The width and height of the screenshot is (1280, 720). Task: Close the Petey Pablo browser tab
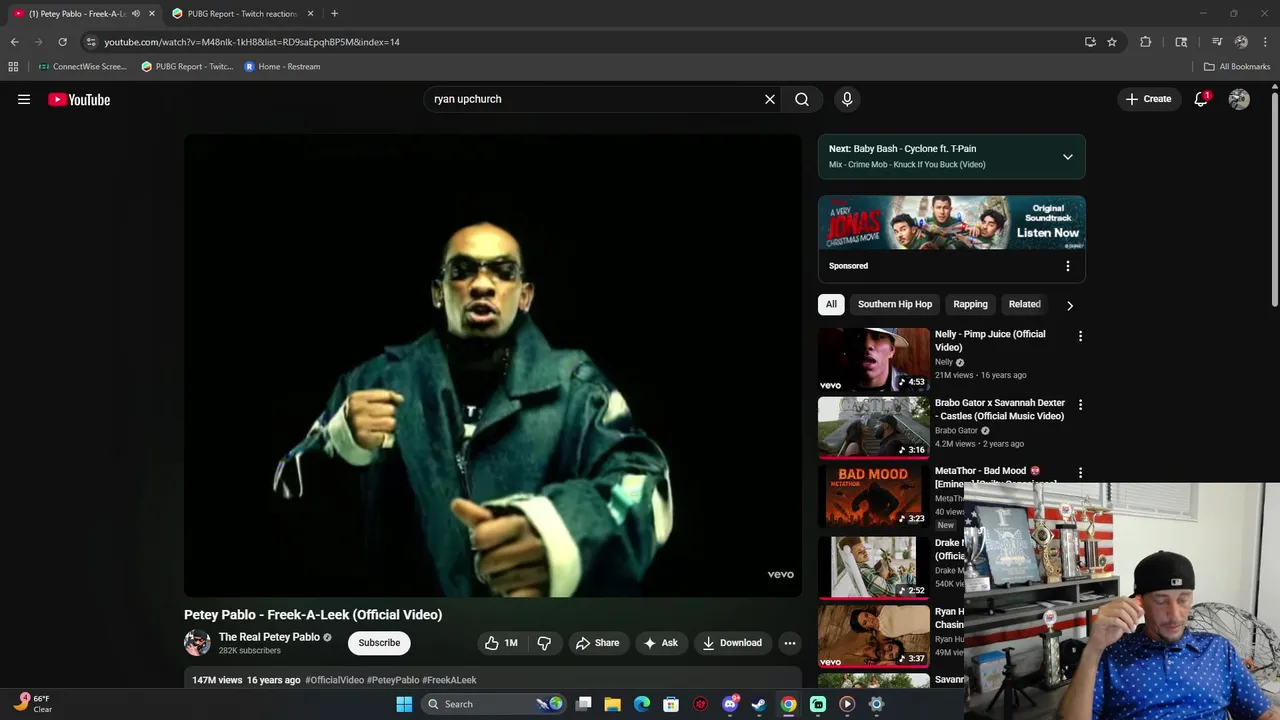152,14
